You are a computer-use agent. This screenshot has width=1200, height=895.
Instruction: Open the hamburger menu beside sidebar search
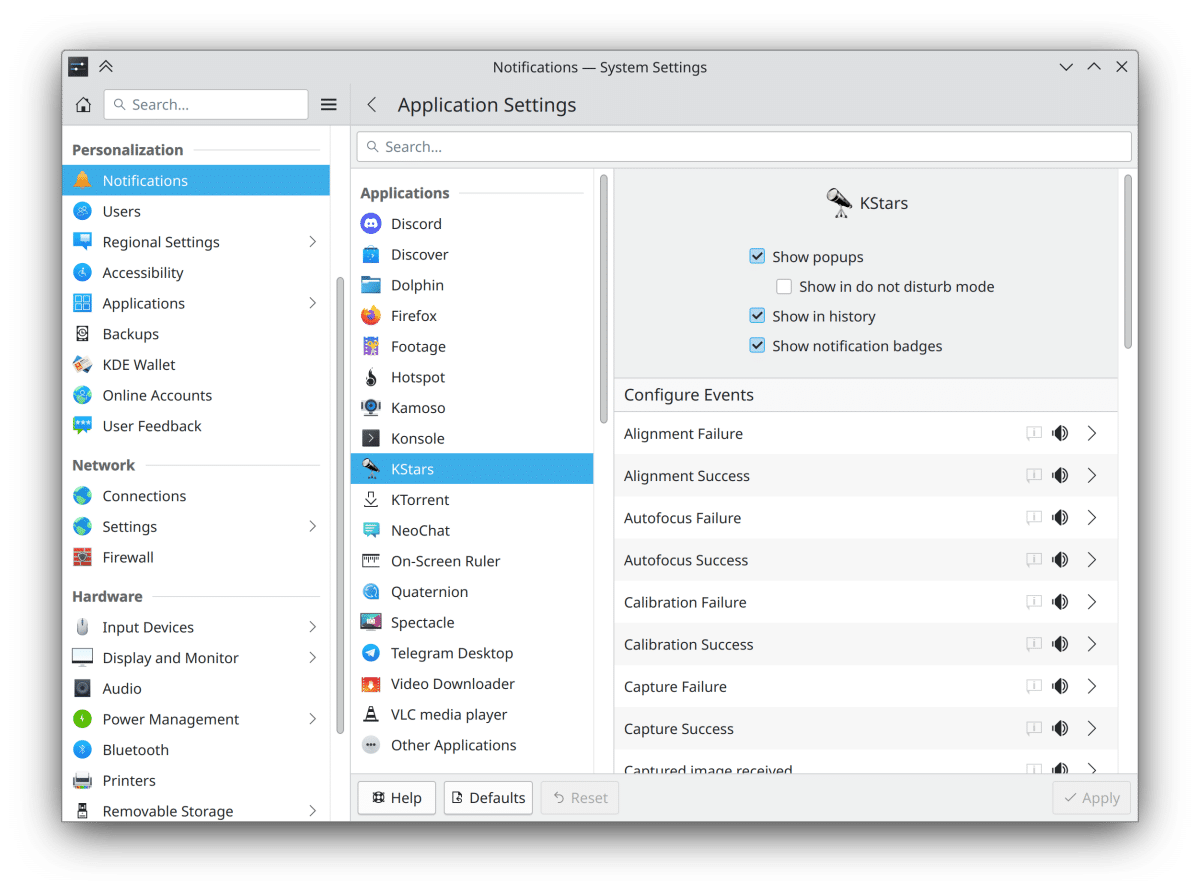pyautogui.click(x=328, y=105)
